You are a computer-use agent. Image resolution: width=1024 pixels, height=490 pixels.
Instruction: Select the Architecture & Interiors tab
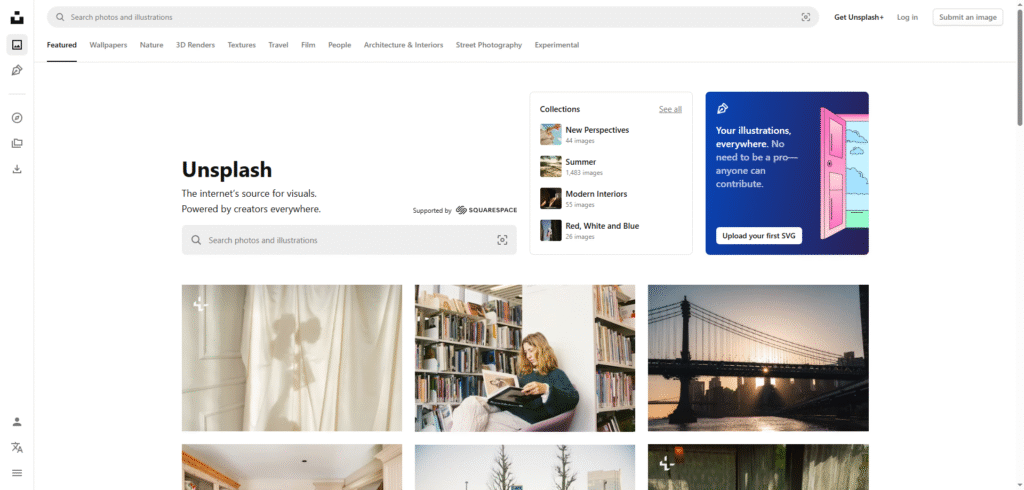(x=403, y=45)
